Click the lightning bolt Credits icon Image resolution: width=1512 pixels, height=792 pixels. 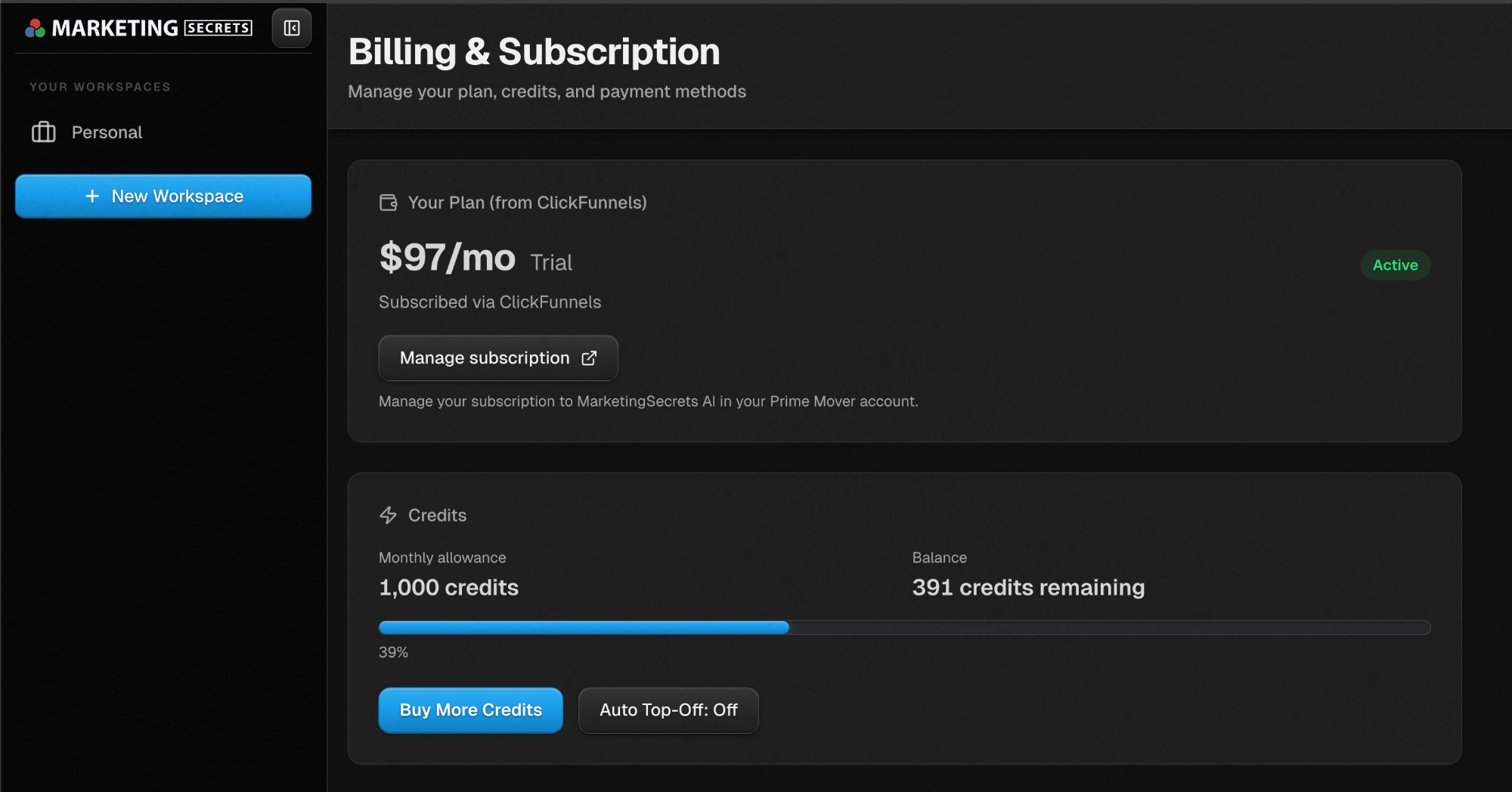[388, 515]
